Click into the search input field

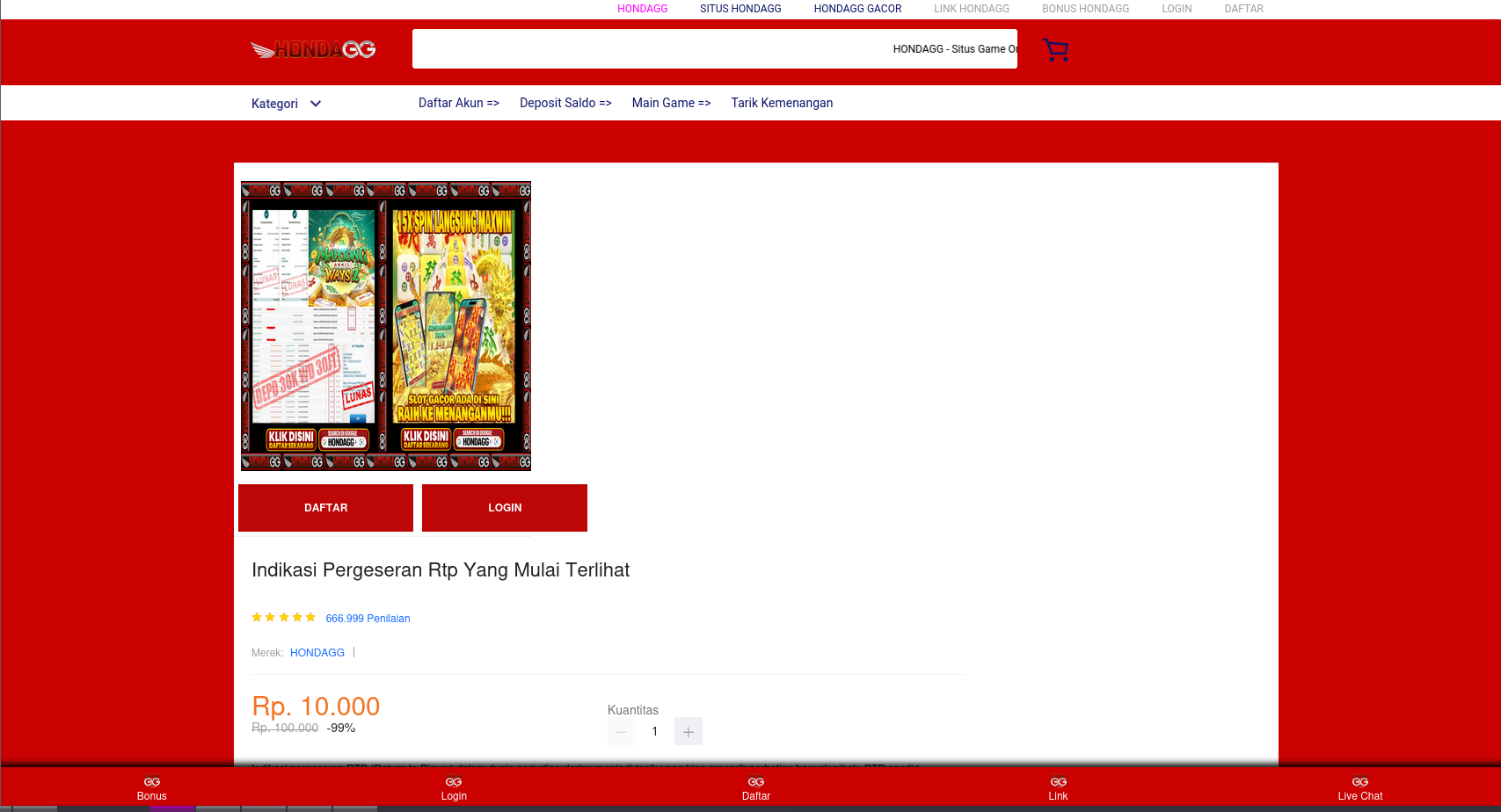click(651, 49)
